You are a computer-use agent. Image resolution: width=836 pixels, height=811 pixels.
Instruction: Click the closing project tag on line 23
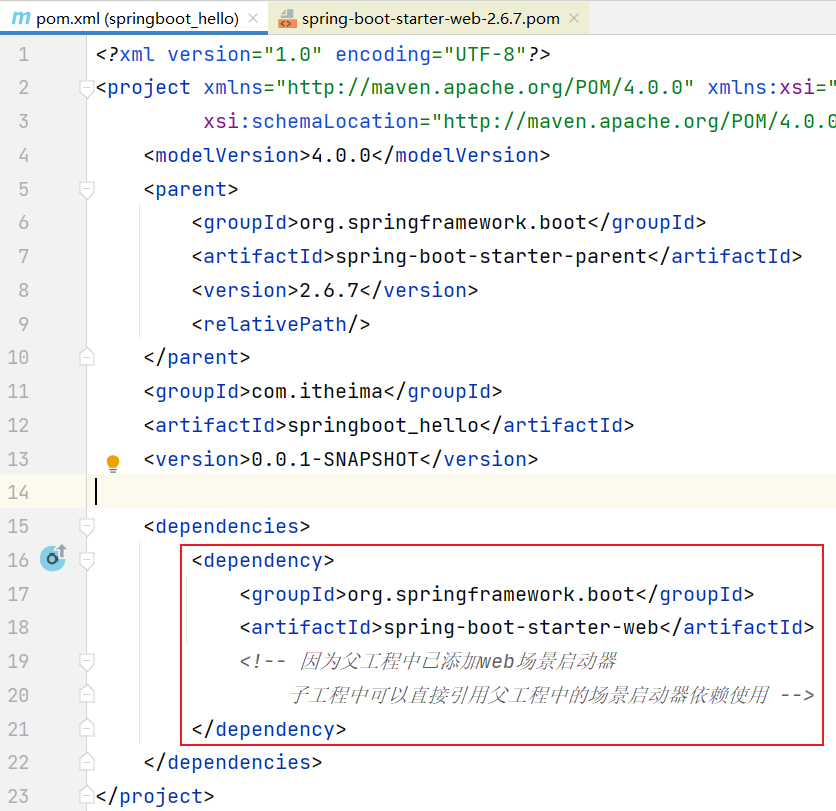155,797
